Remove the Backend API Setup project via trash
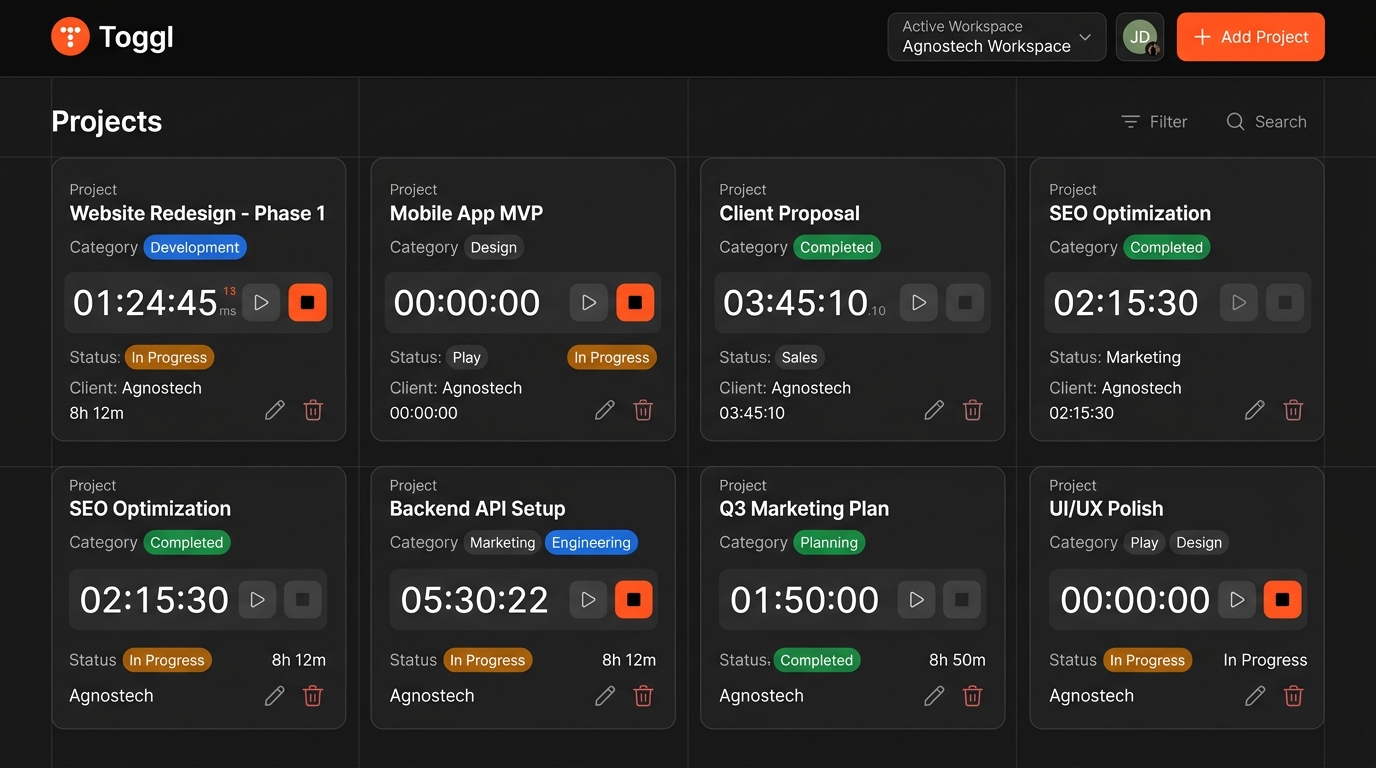Screen dimensions: 1376x768 pos(643,696)
